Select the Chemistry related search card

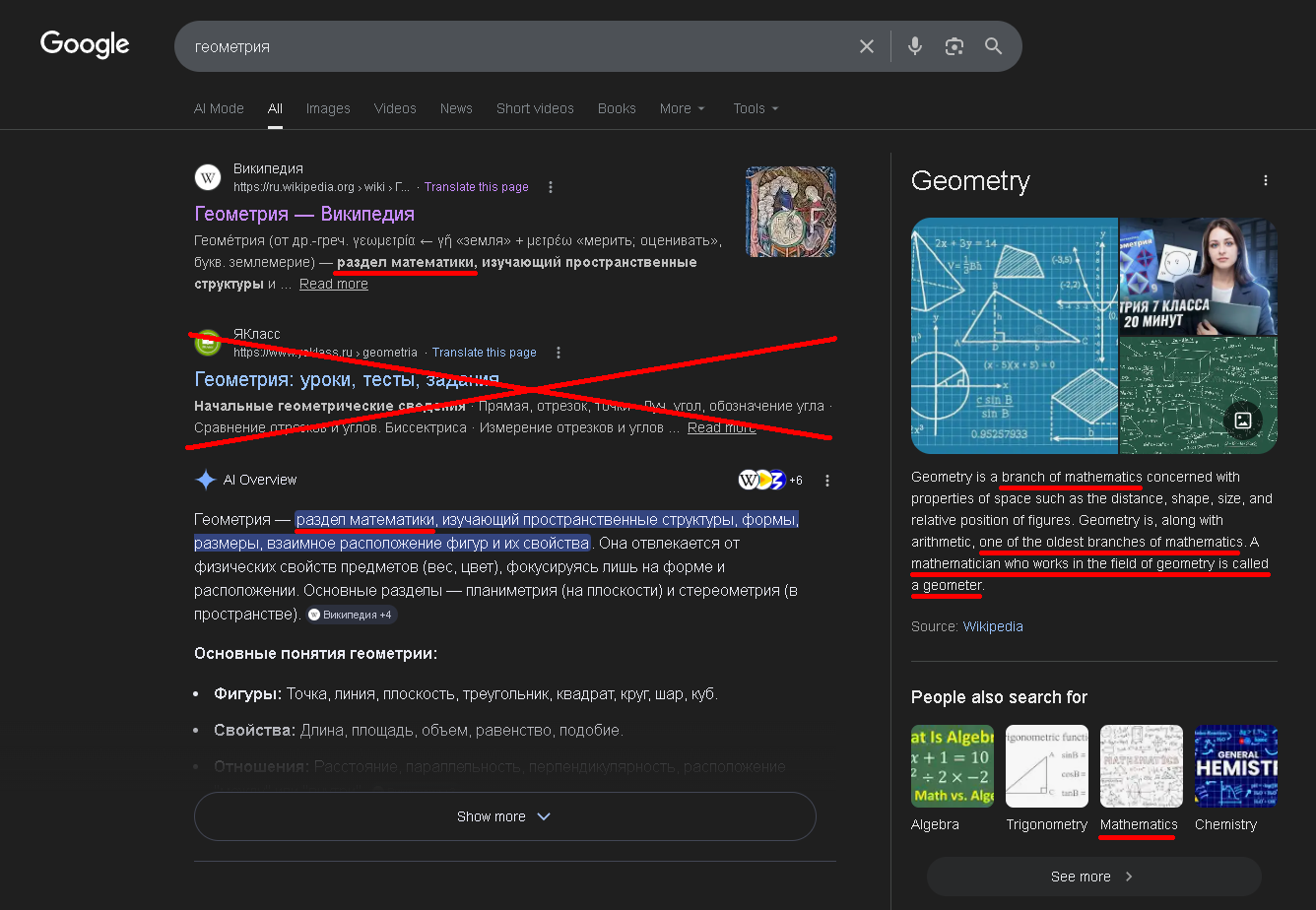point(1236,780)
